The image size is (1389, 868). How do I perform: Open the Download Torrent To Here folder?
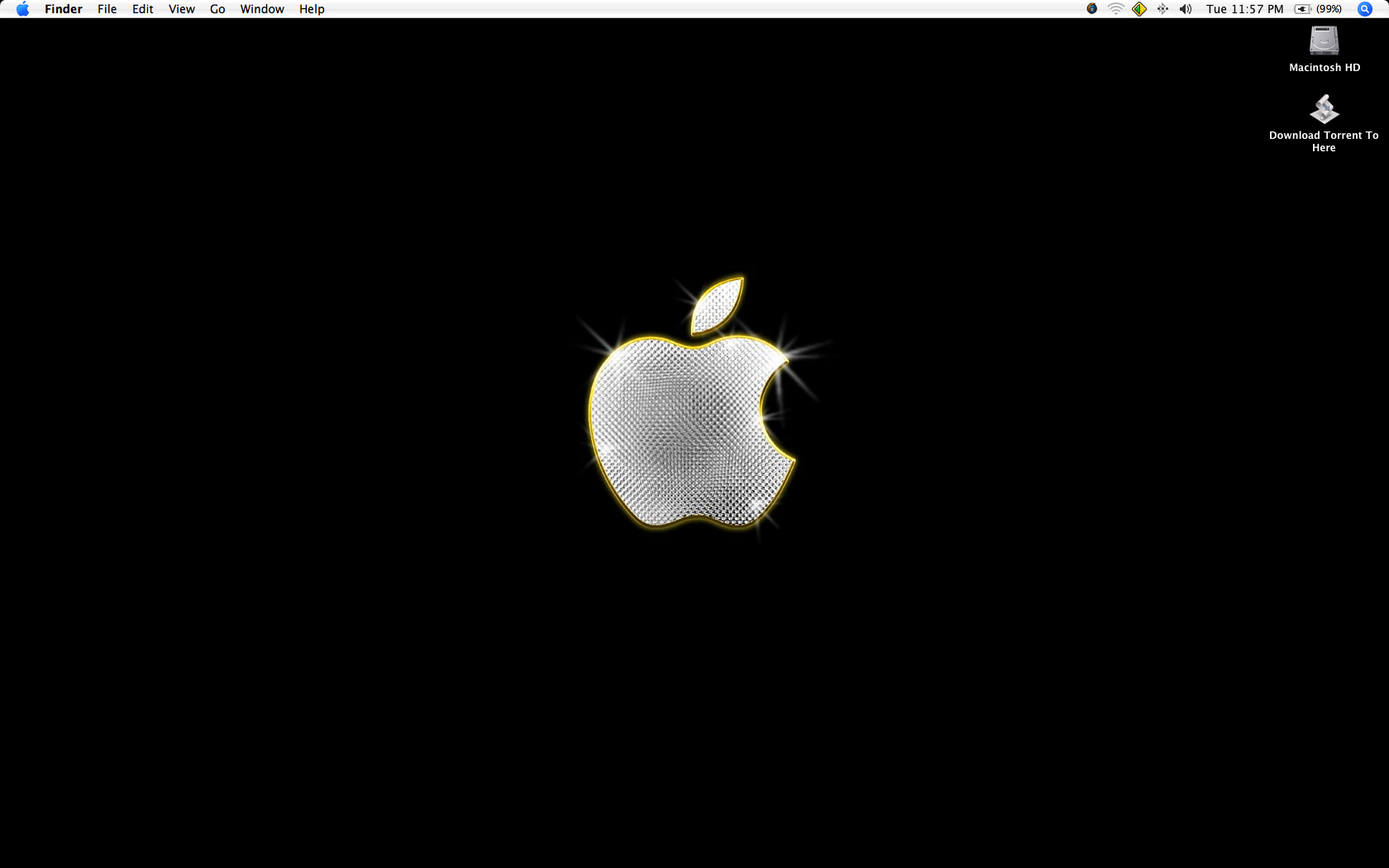[1324, 109]
